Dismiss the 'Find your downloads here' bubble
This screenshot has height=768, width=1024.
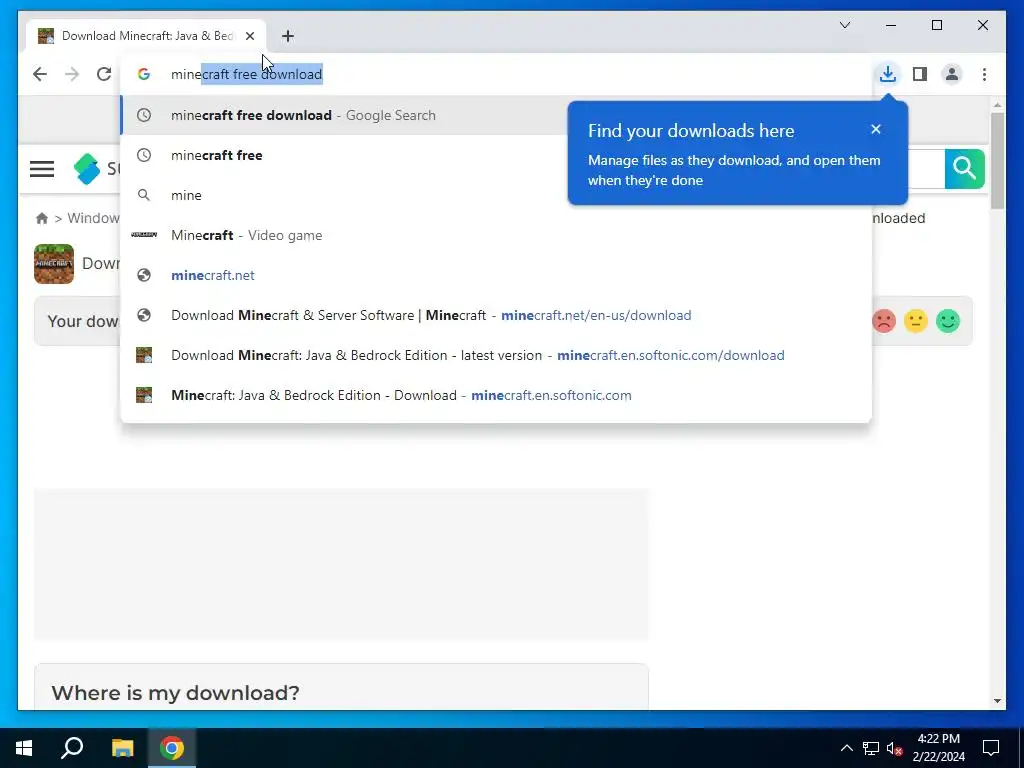tap(876, 129)
